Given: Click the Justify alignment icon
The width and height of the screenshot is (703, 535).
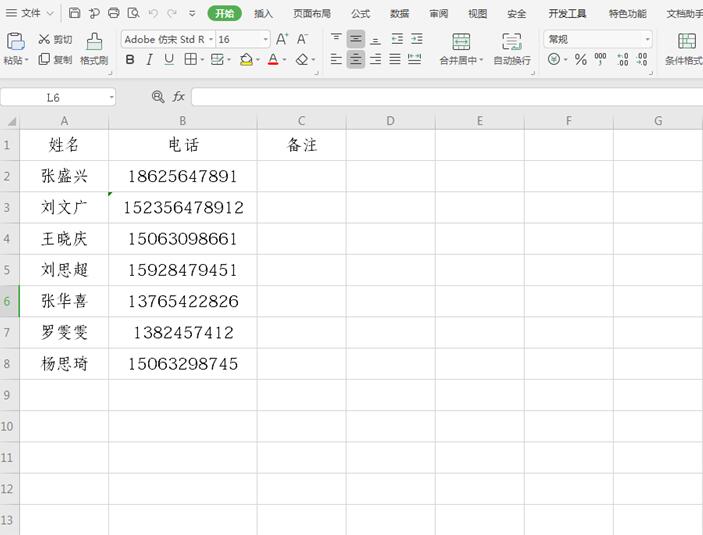Looking at the screenshot, I should [395, 59].
